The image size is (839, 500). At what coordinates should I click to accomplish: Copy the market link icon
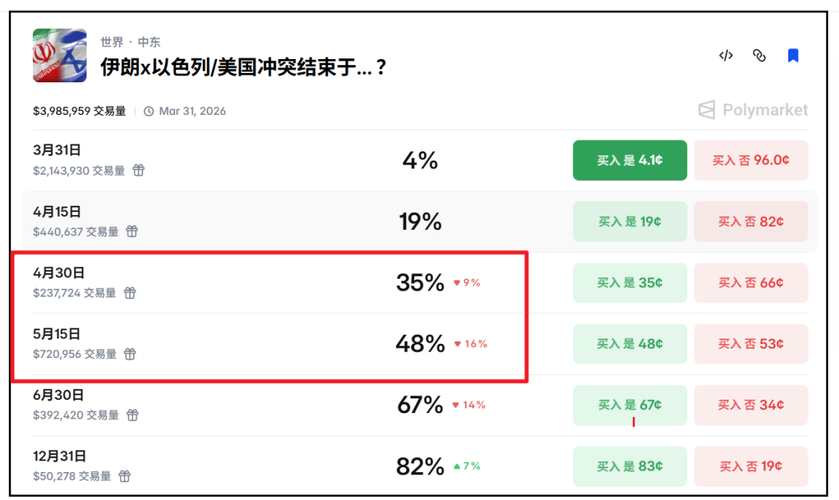point(759,56)
